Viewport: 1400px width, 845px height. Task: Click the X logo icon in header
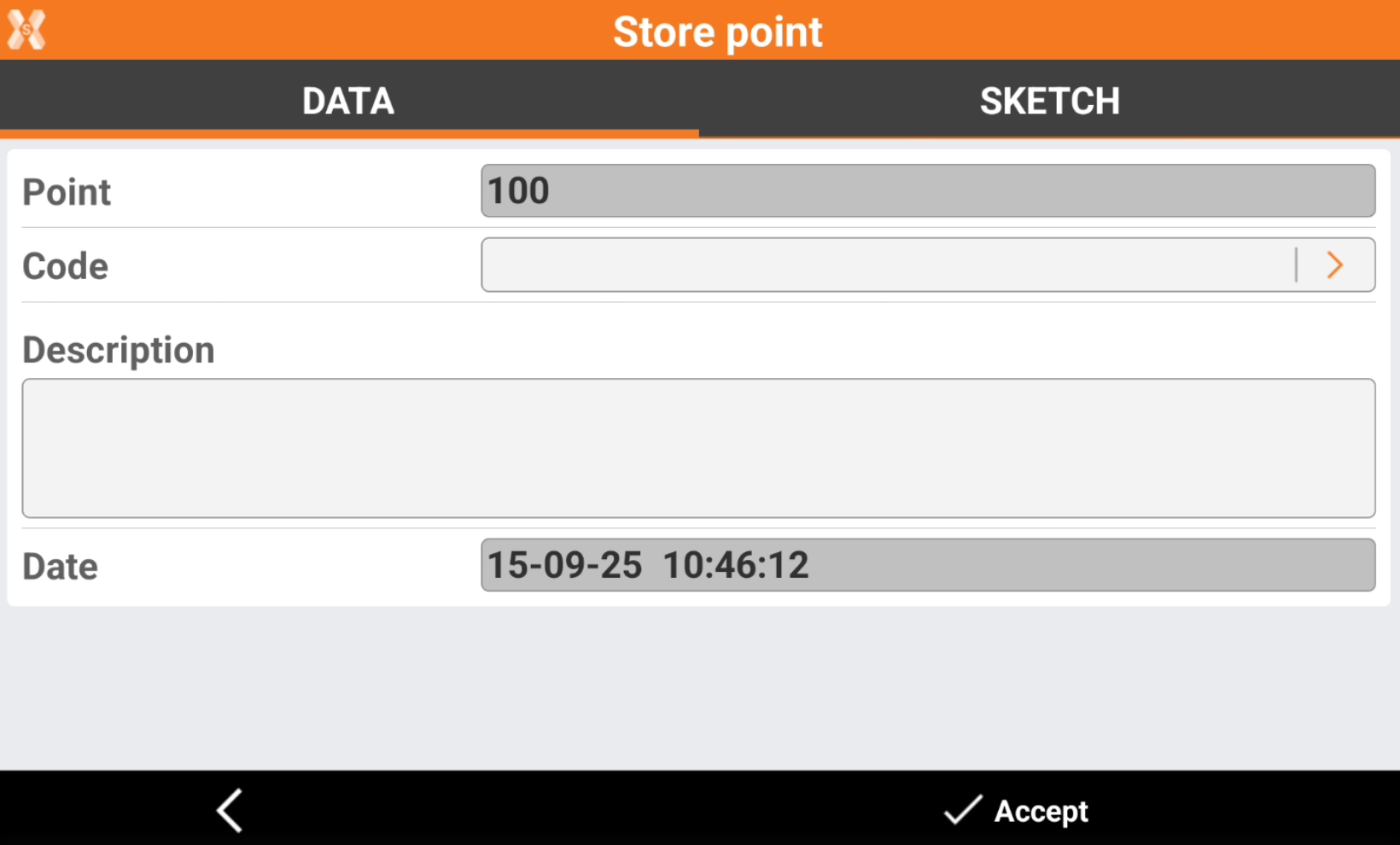(26, 30)
